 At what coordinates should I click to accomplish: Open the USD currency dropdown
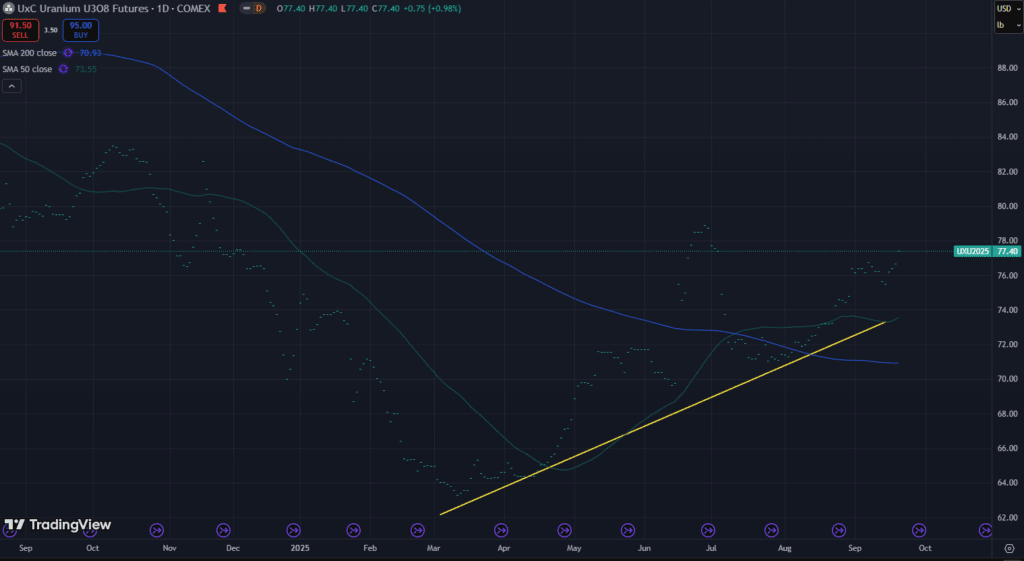(1007, 9)
